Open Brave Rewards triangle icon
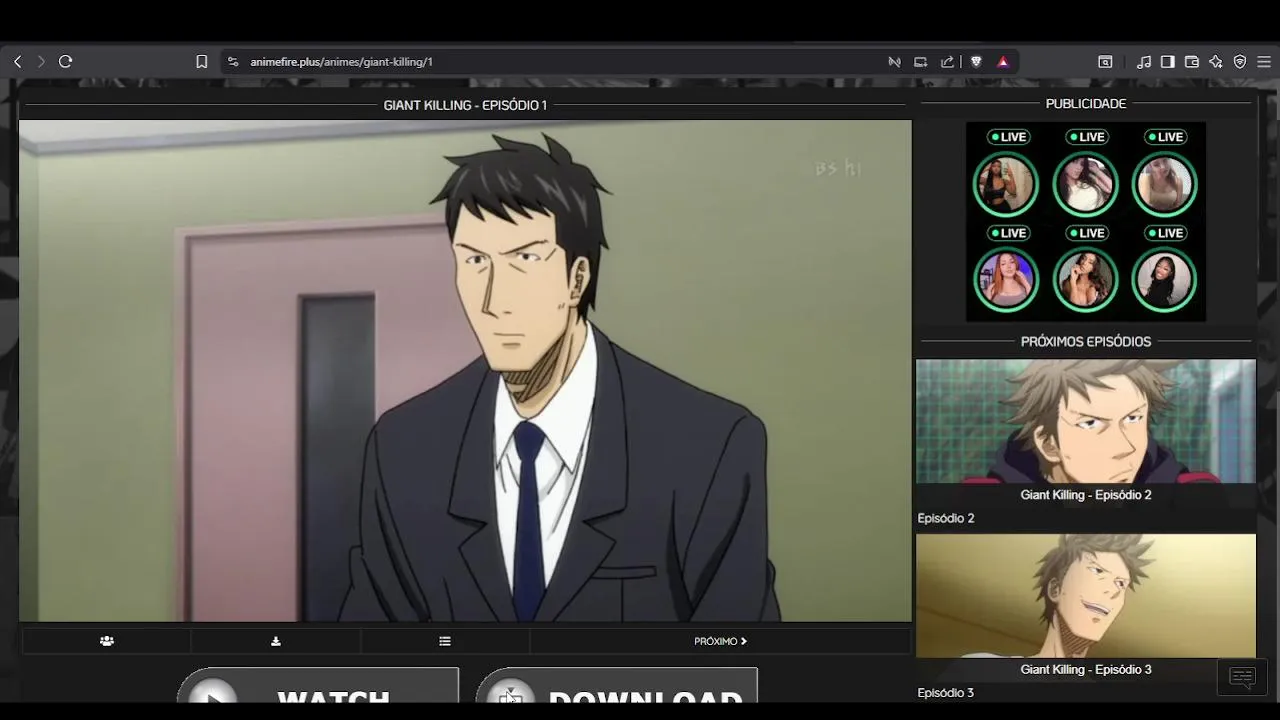The height and width of the screenshot is (720, 1280). [x=1003, y=62]
